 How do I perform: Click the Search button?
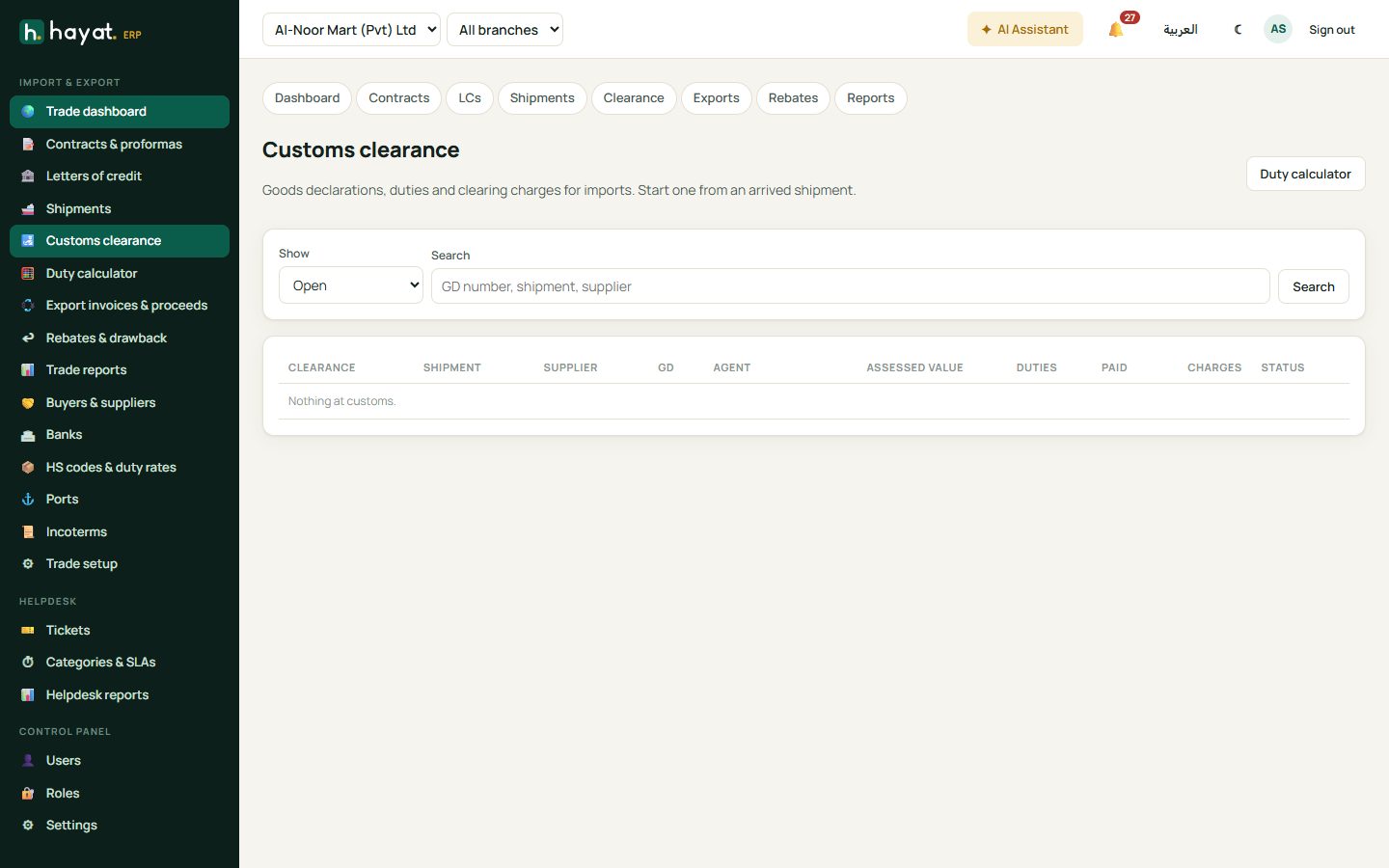point(1314,286)
